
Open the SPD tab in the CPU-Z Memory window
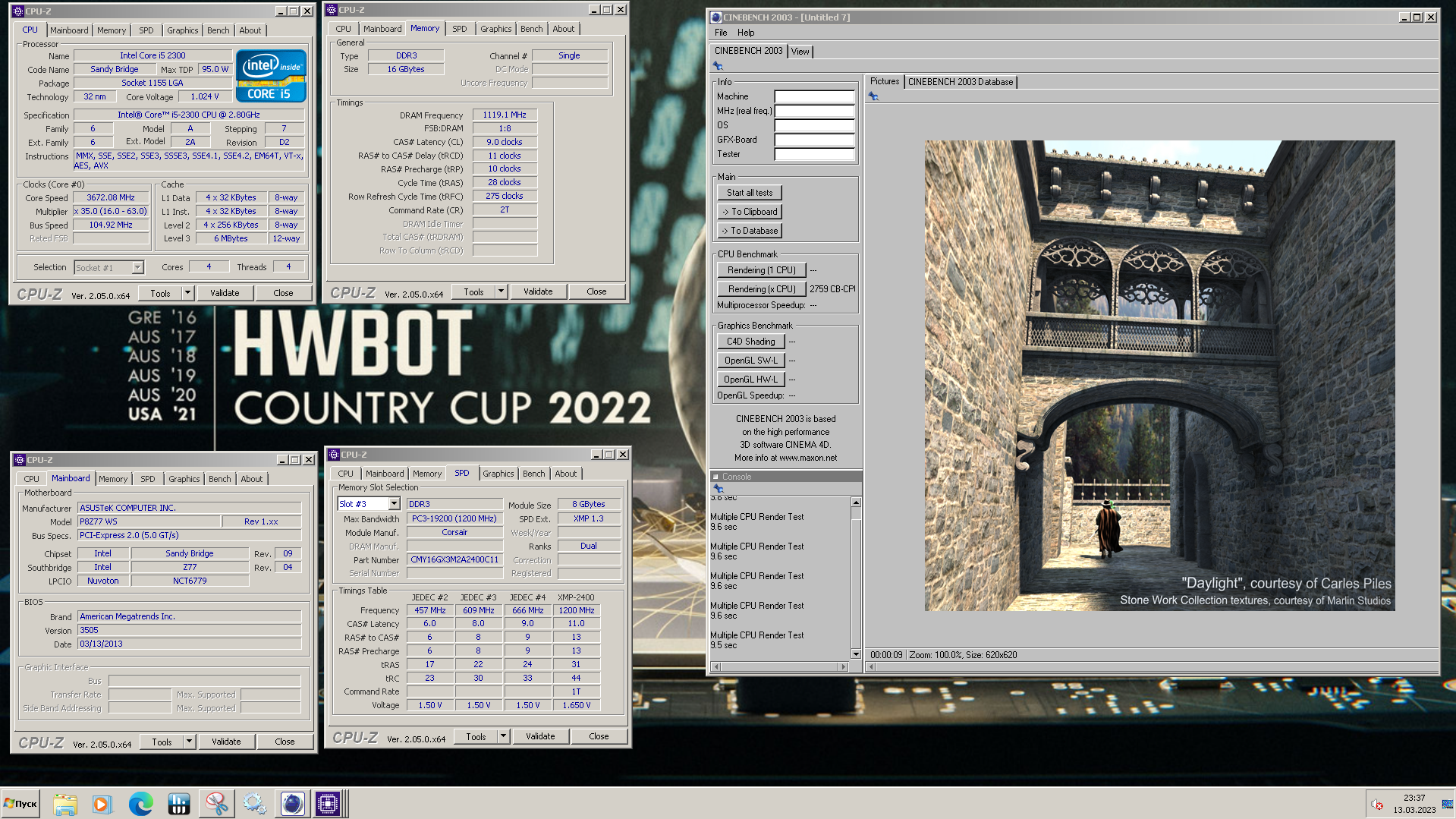(460, 29)
